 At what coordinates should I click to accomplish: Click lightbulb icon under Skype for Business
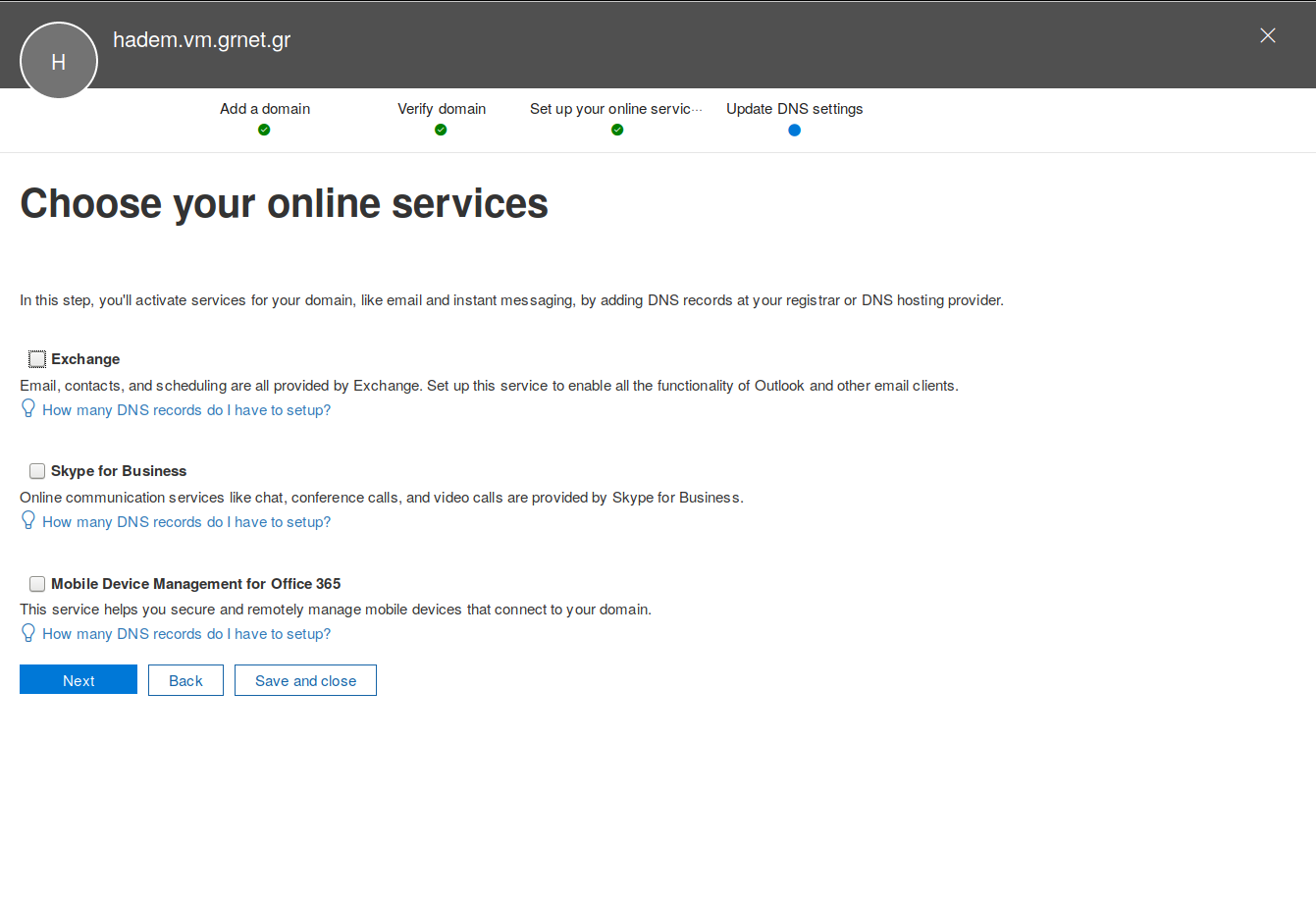28,520
